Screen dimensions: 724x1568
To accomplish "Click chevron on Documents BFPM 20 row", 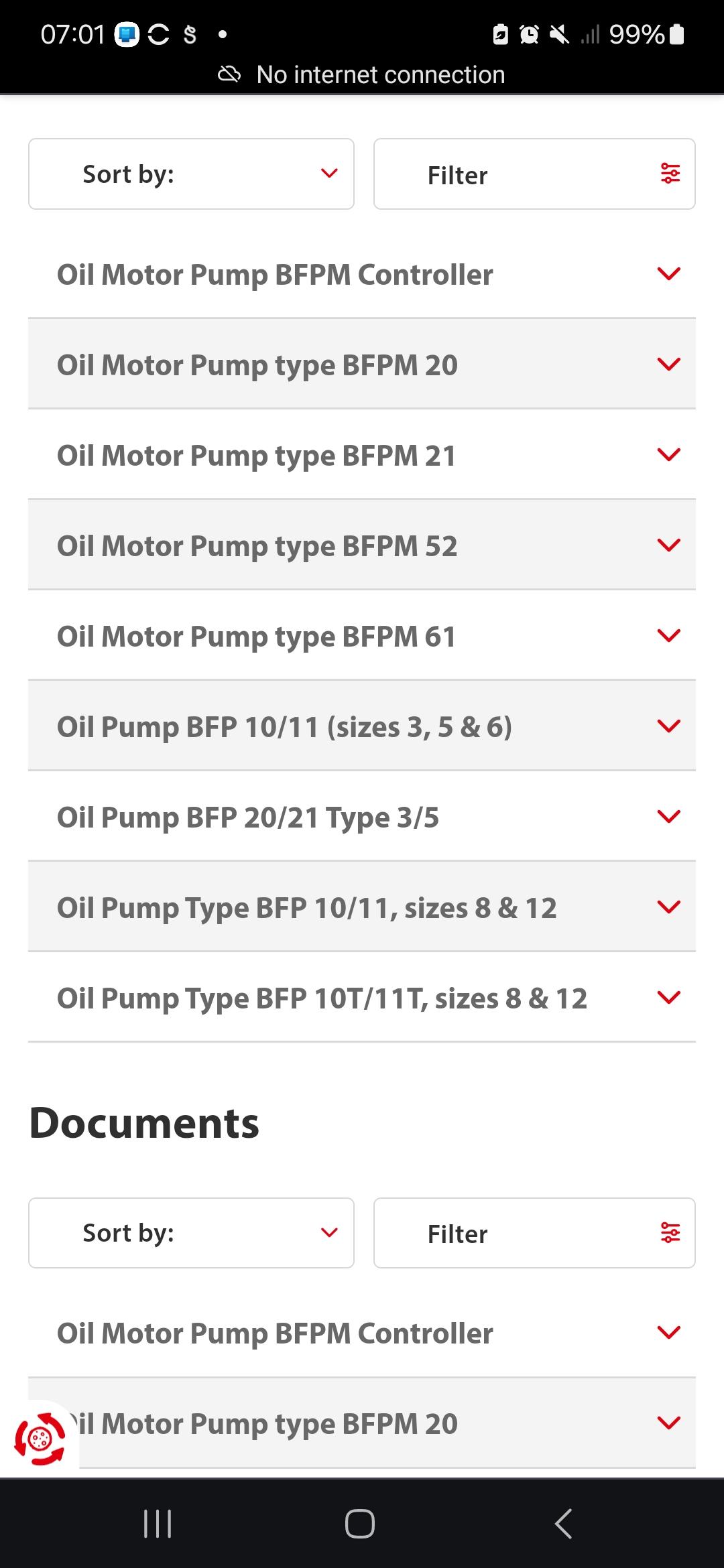I will tap(669, 1423).
